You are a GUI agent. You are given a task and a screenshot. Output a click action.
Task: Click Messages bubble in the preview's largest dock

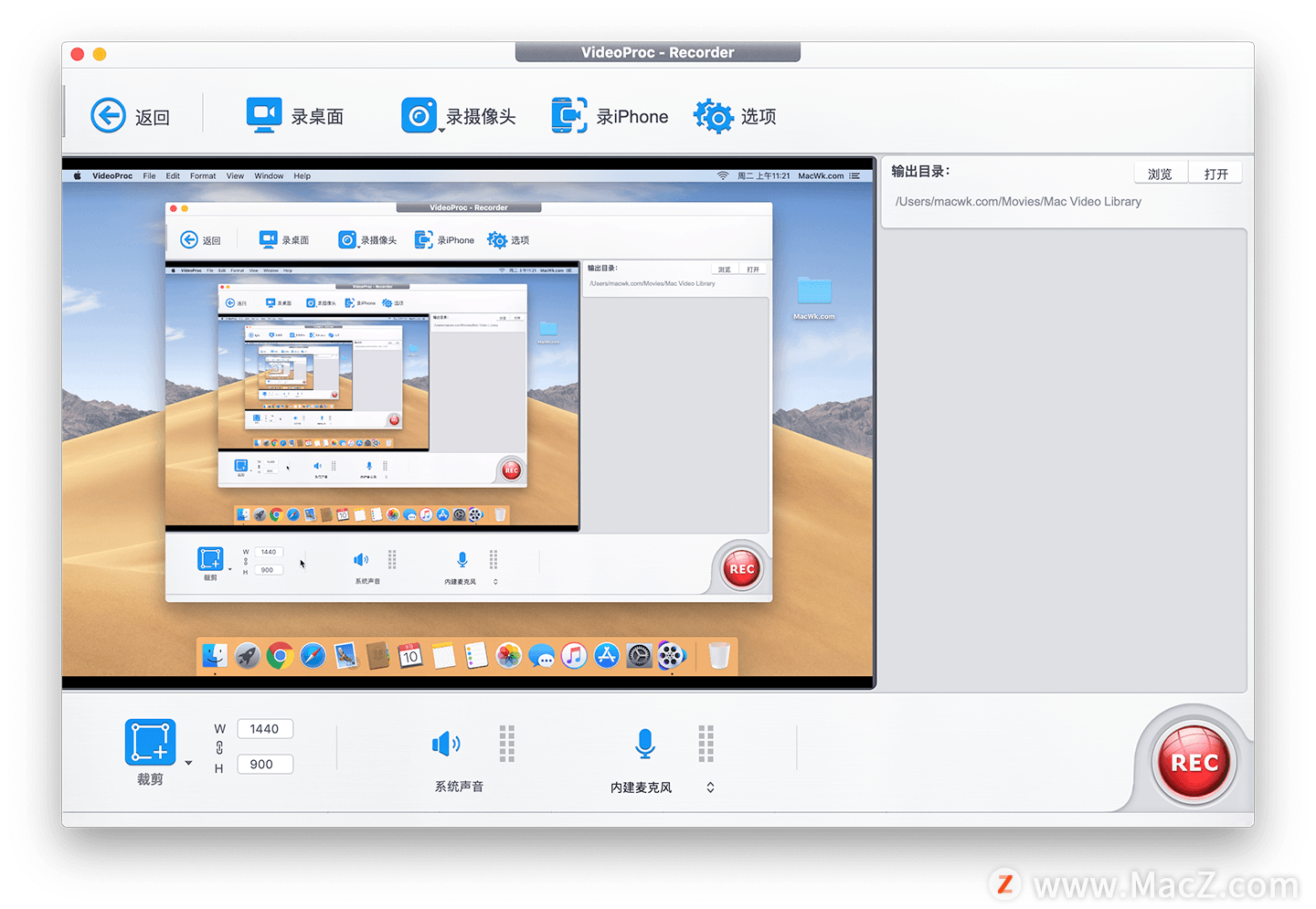(541, 655)
